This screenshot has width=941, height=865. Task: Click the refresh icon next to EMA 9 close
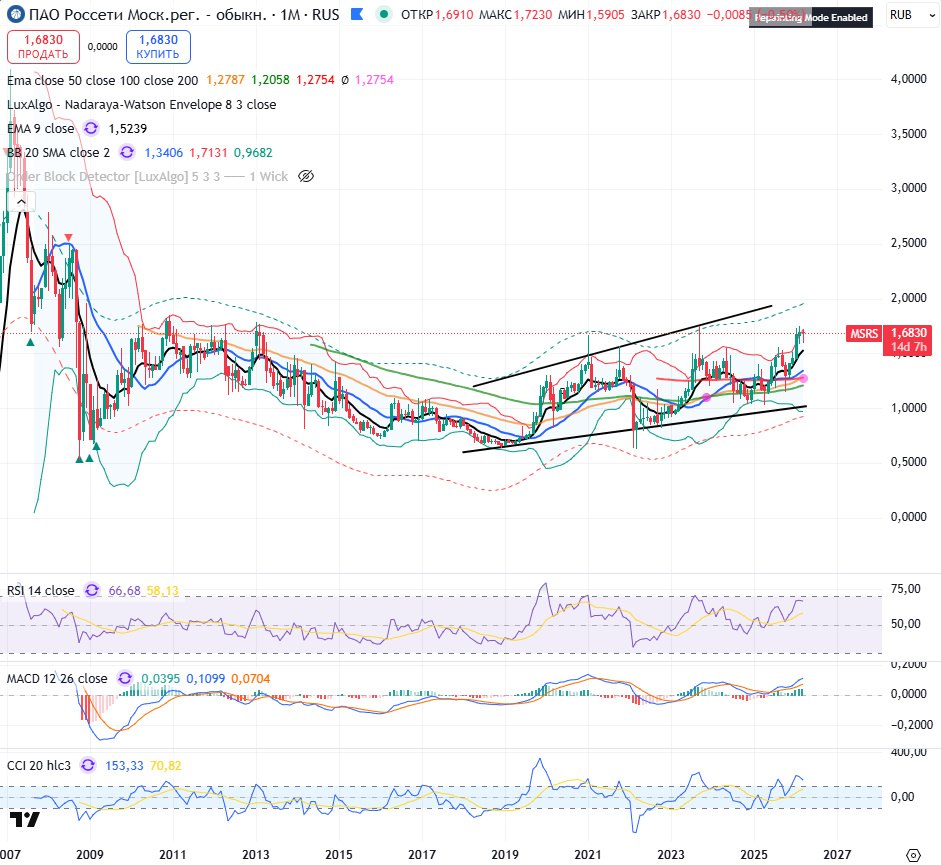point(91,128)
